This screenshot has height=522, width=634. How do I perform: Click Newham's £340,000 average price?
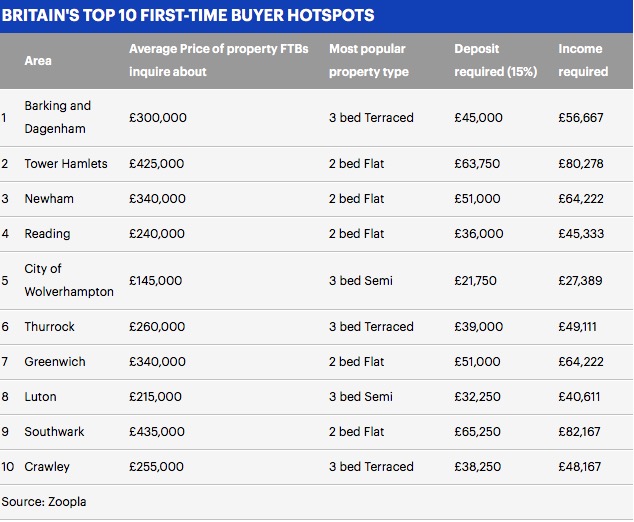point(157,198)
